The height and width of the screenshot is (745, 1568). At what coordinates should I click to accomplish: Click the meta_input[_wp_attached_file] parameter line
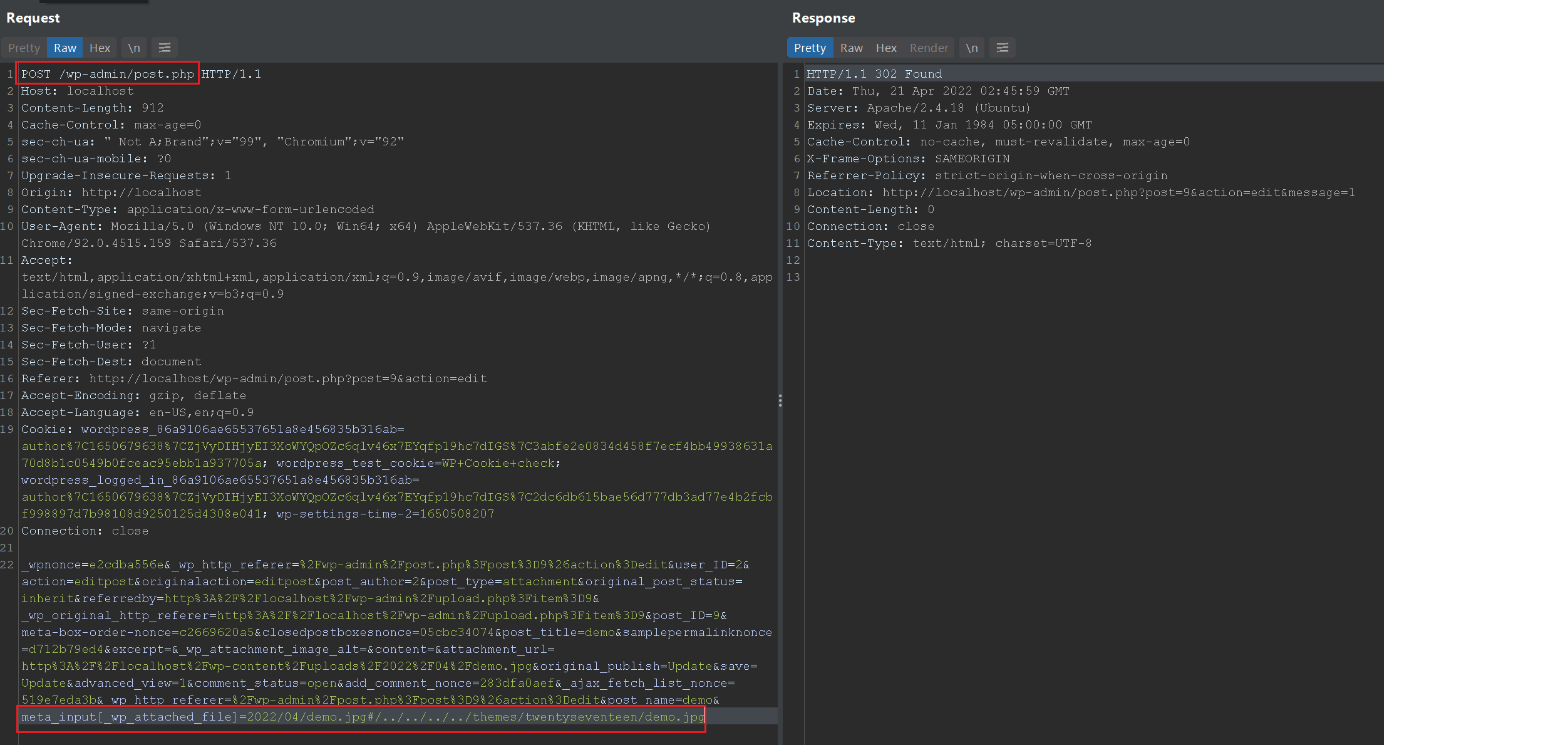tap(363, 717)
